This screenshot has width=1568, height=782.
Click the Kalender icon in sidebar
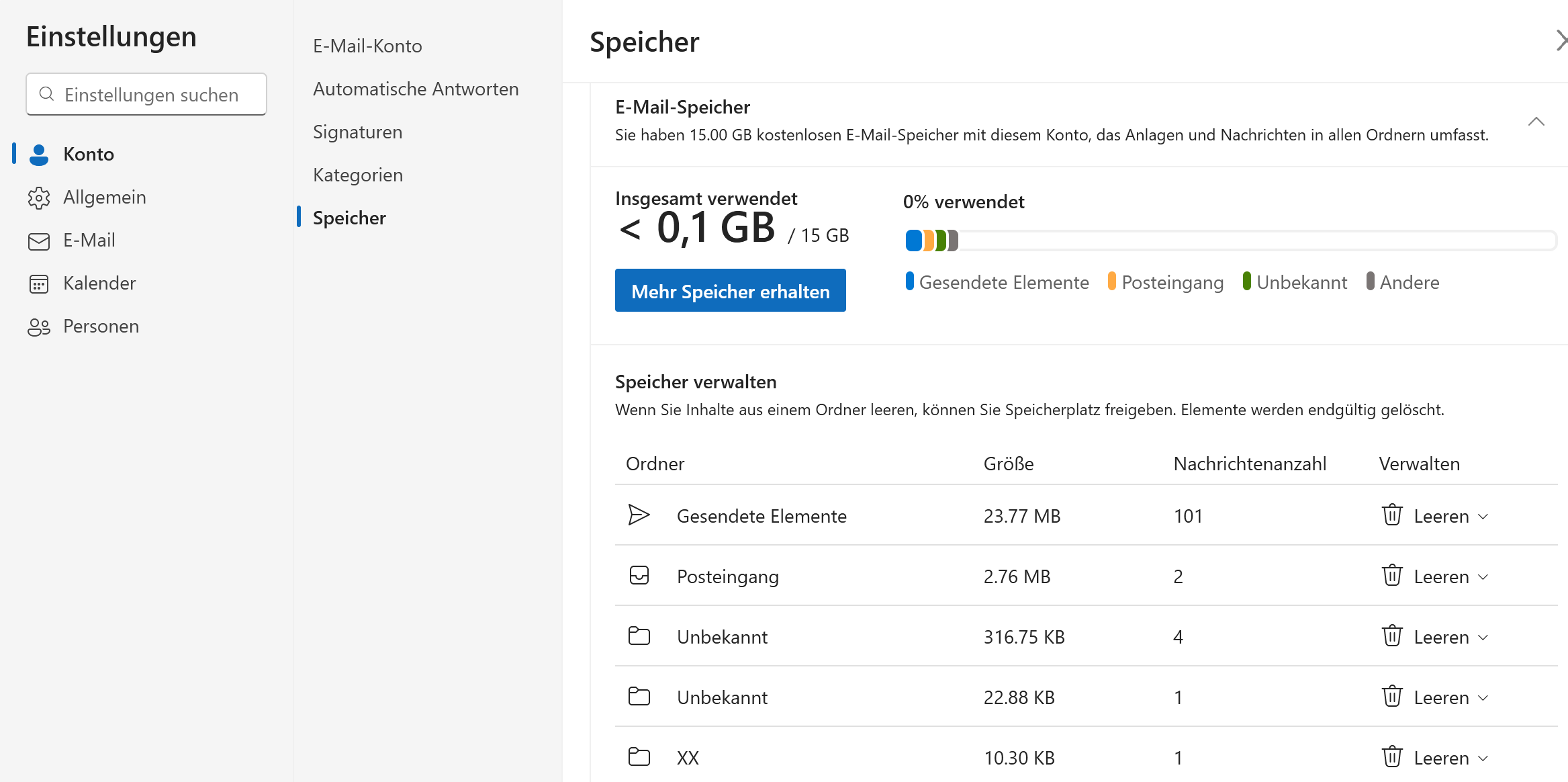[x=39, y=284]
